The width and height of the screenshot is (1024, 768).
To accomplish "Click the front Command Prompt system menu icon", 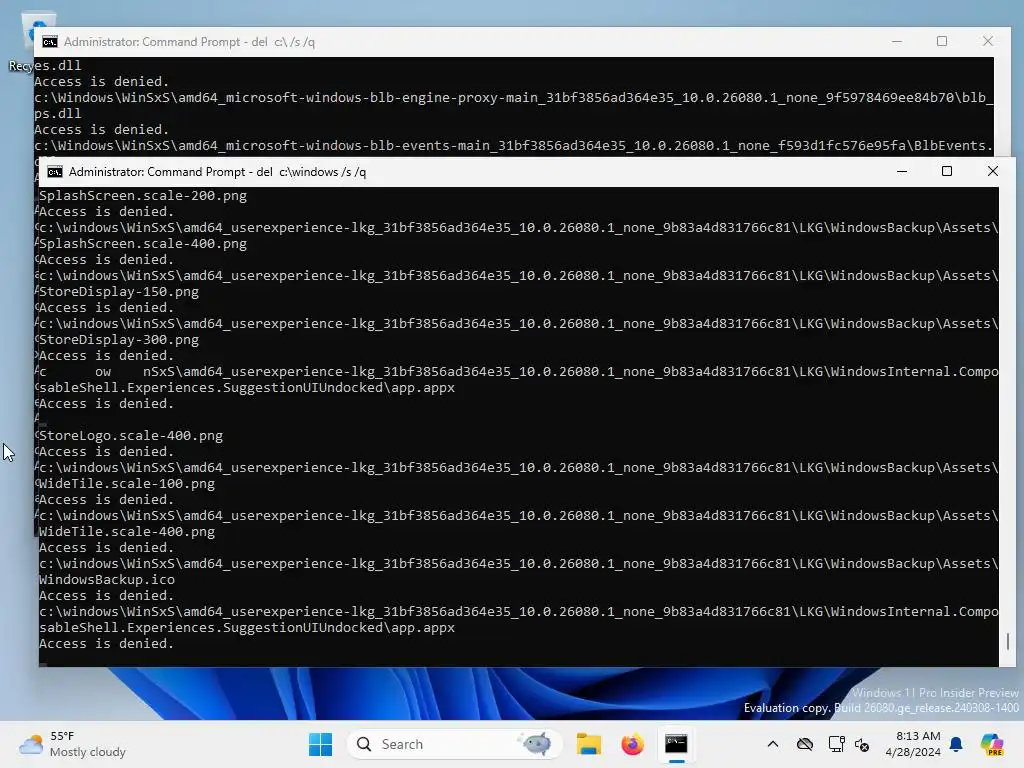I will pyautogui.click(x=55, y=172).
